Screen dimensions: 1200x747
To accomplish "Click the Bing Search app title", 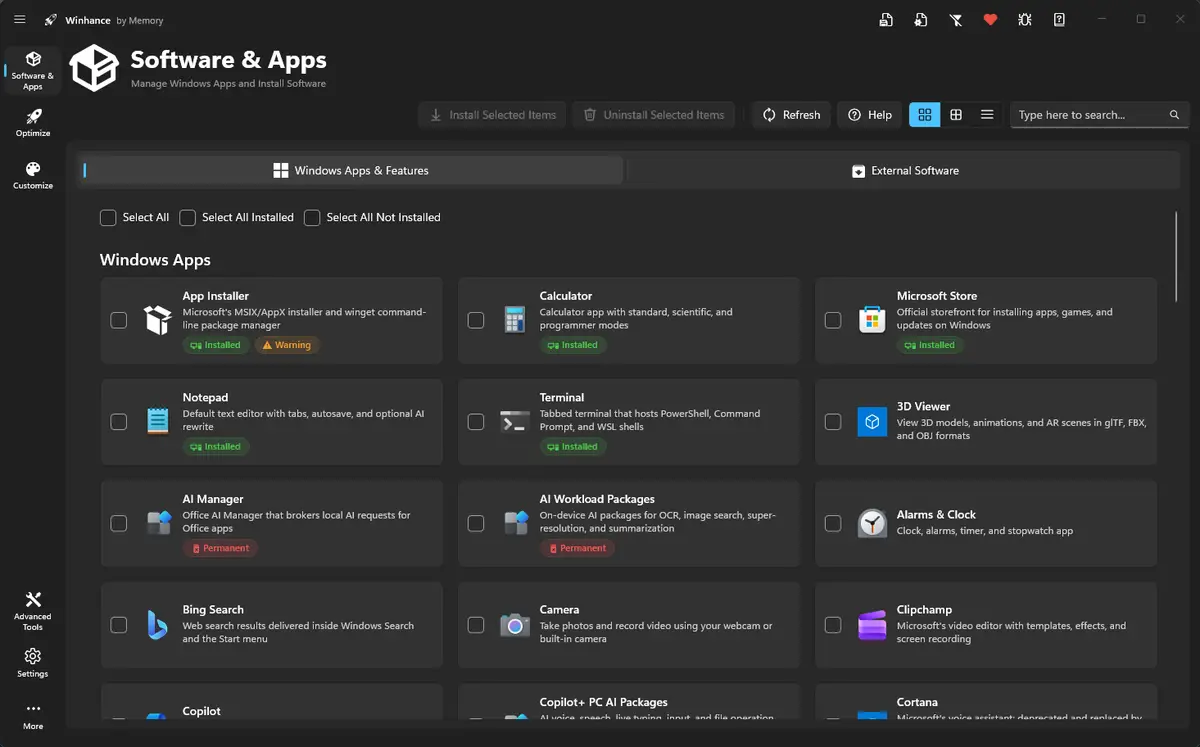I will [x=213, y=610].
